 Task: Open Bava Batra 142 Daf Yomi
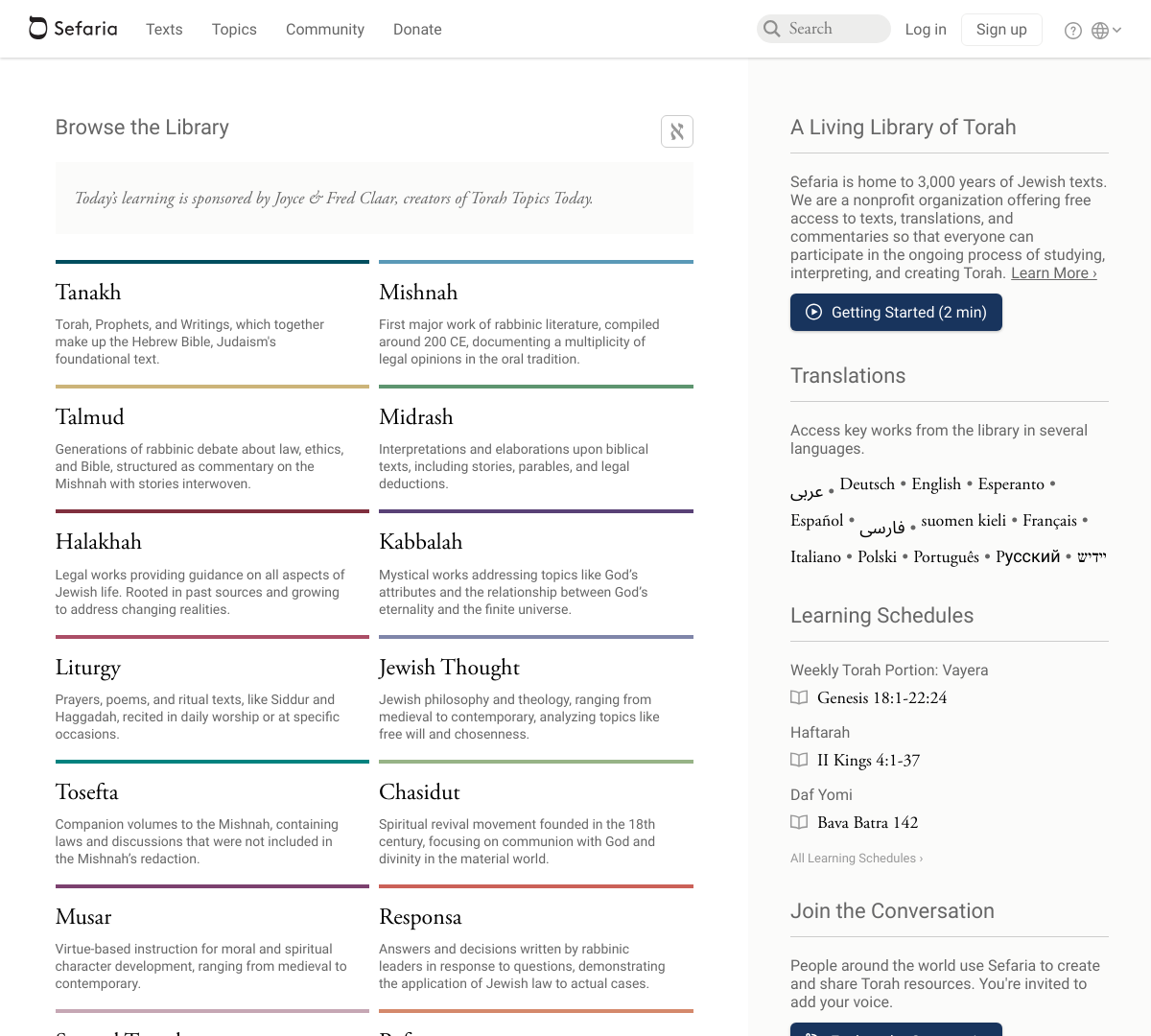(868, 822)
